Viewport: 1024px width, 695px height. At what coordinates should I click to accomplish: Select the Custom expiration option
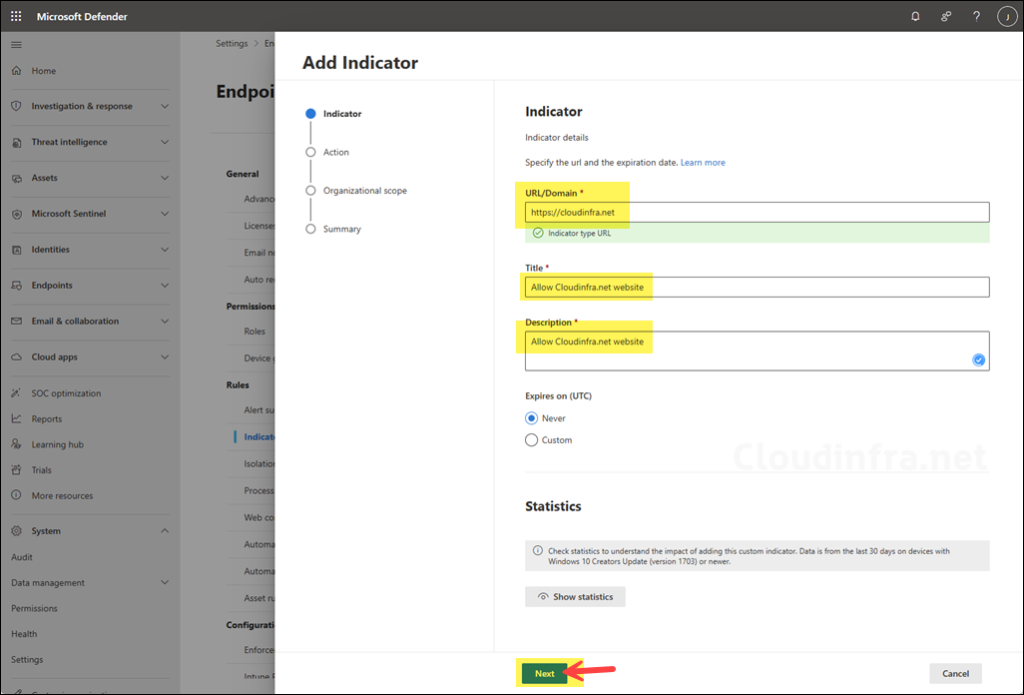click(x=531, y=439)
